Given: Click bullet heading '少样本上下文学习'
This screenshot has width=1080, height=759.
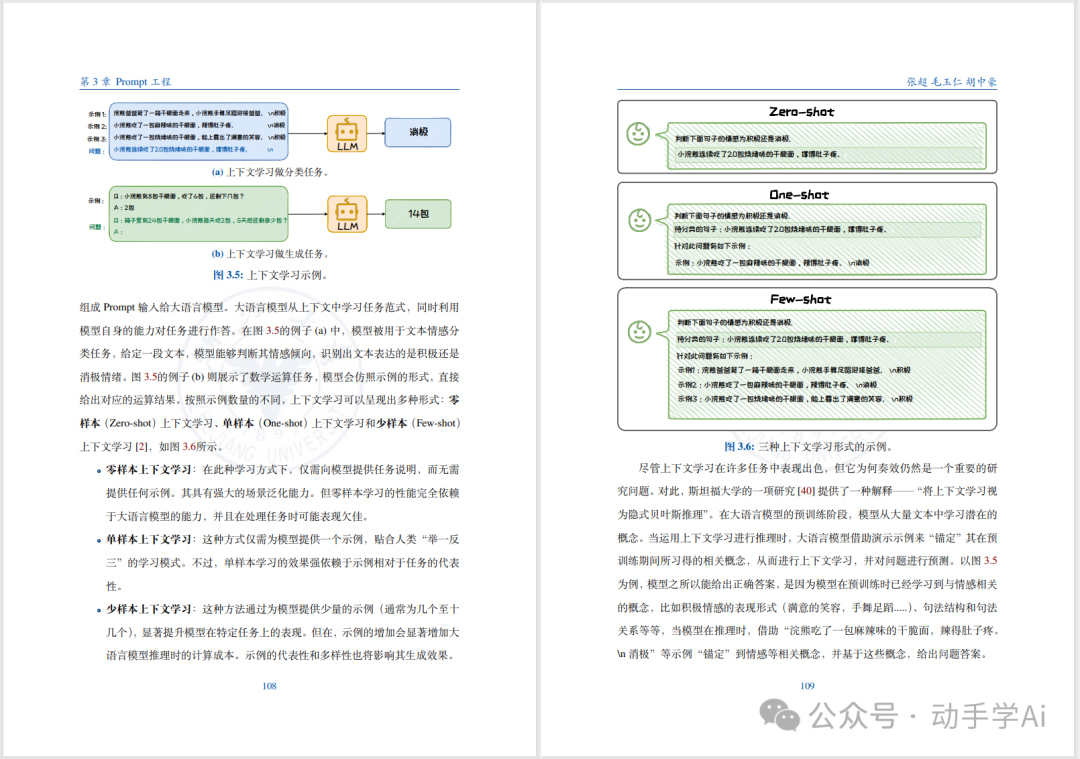Looking at the screenshot, I should [148, 609].
